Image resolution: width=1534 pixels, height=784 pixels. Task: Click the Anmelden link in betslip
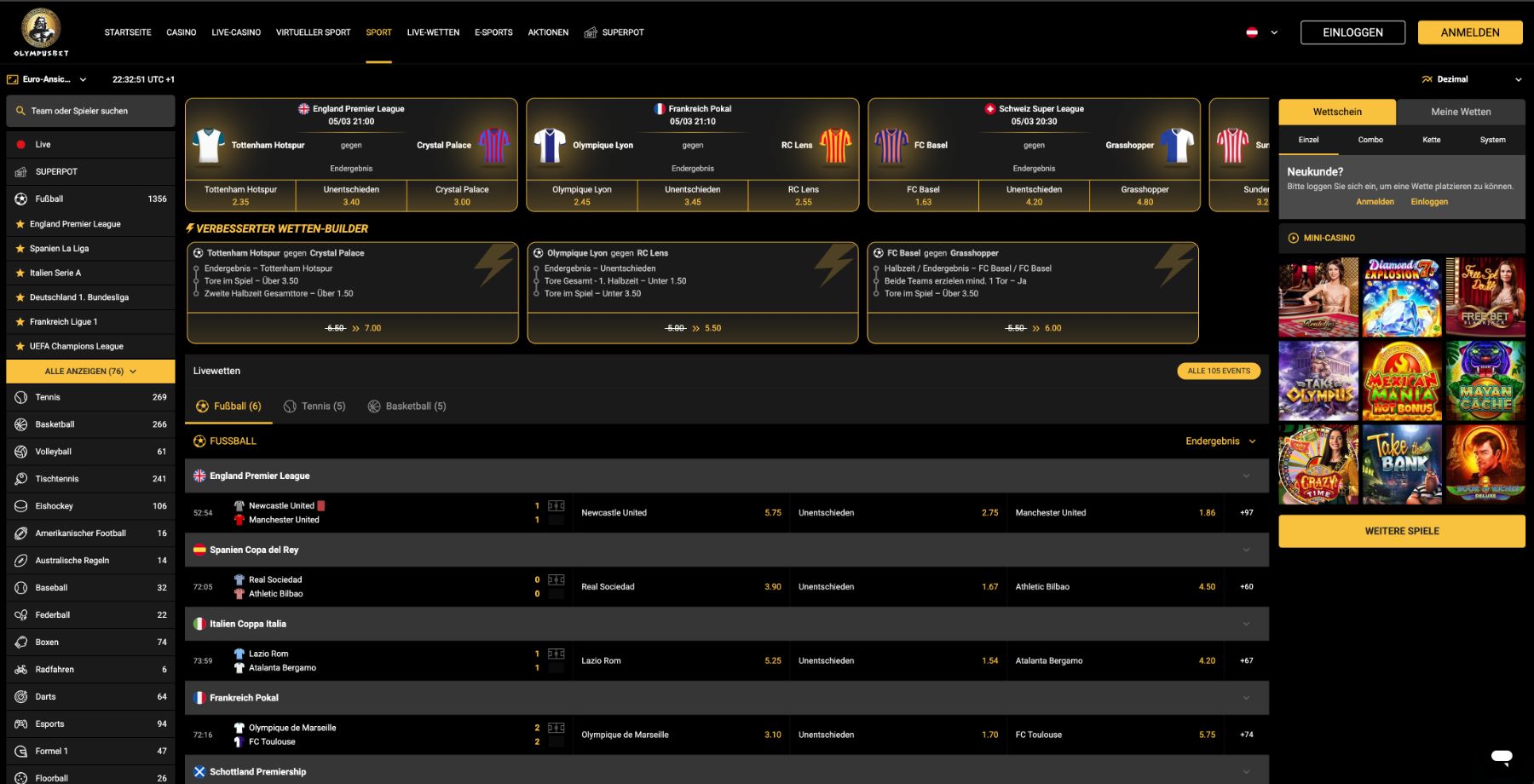point(1375,202)
